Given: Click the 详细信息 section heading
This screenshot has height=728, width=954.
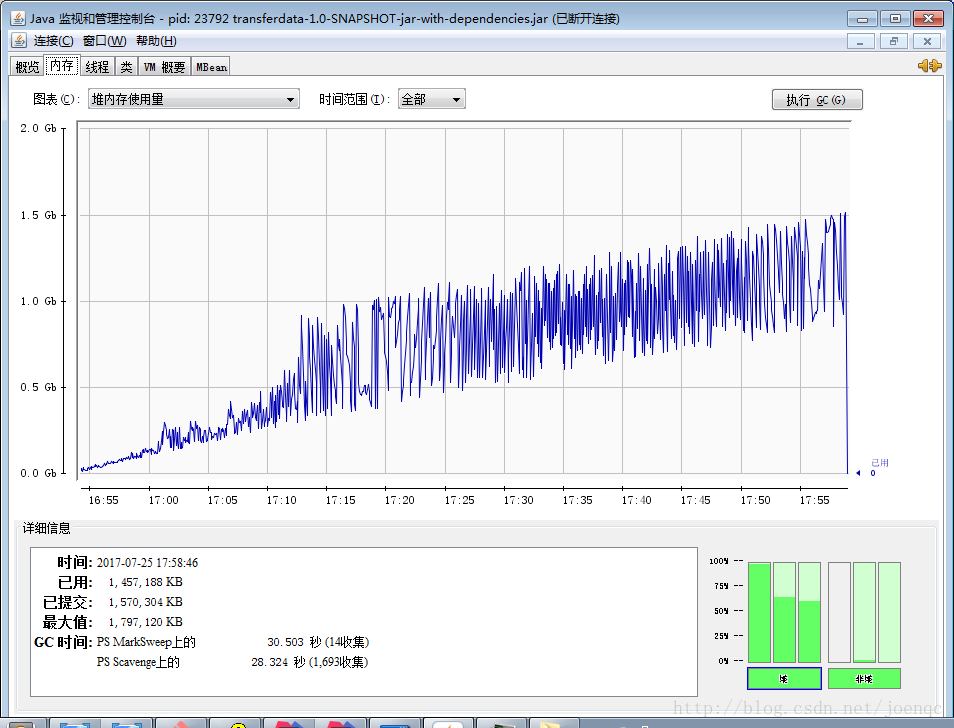Looking at the screenshot, I should coord(46,528).
